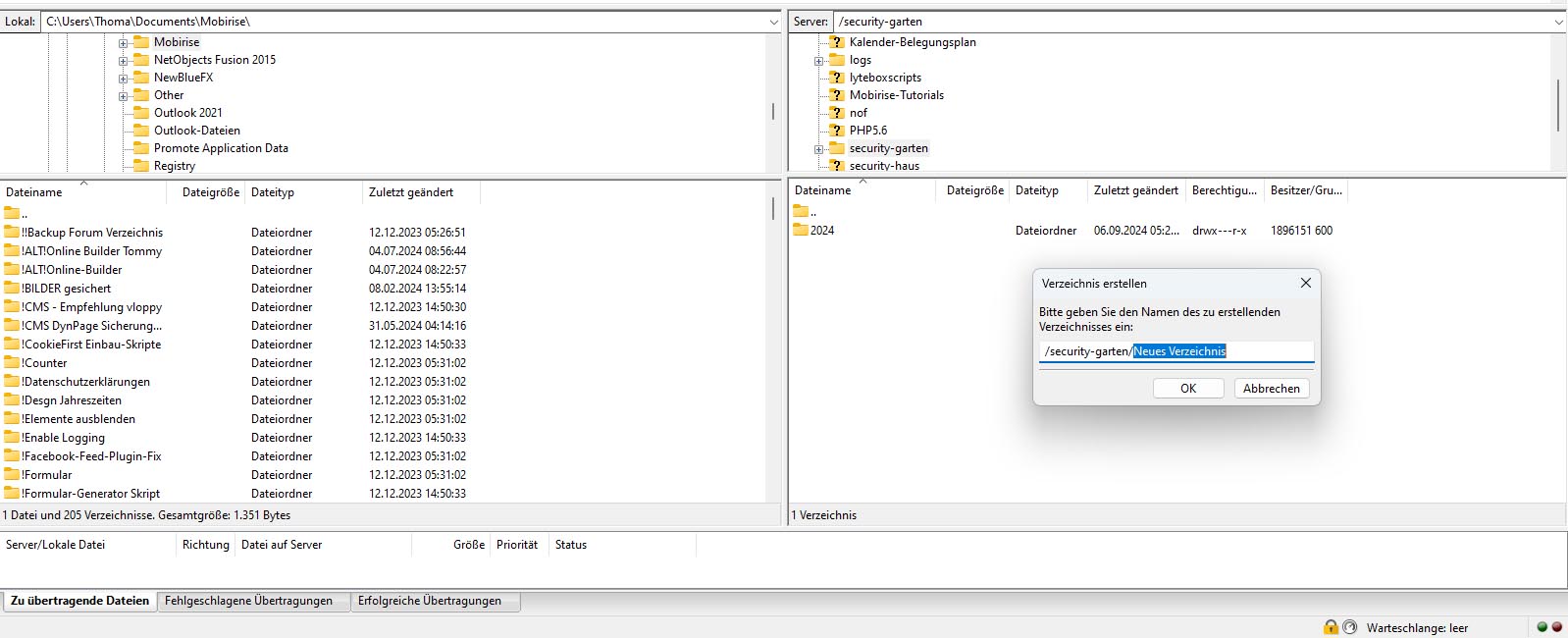Click the Priorität queue column header
Image resolution: width=1568 pixels, height=638 pixels.
pos(518,545)
